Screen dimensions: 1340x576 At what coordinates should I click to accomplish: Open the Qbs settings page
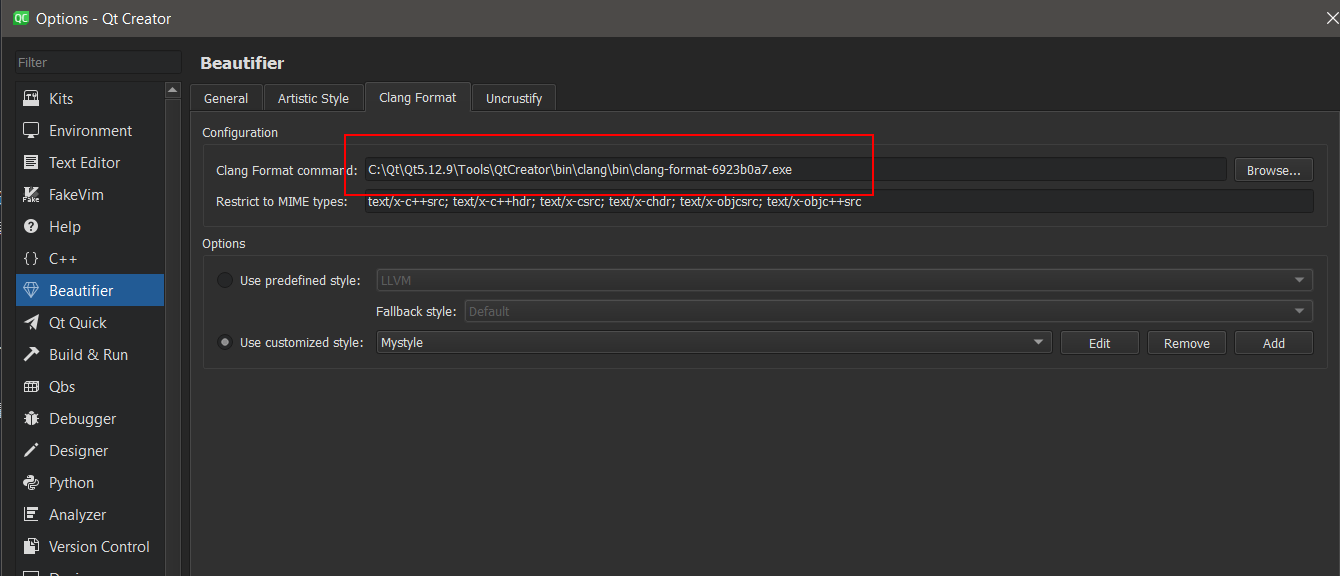pos(90,387)
